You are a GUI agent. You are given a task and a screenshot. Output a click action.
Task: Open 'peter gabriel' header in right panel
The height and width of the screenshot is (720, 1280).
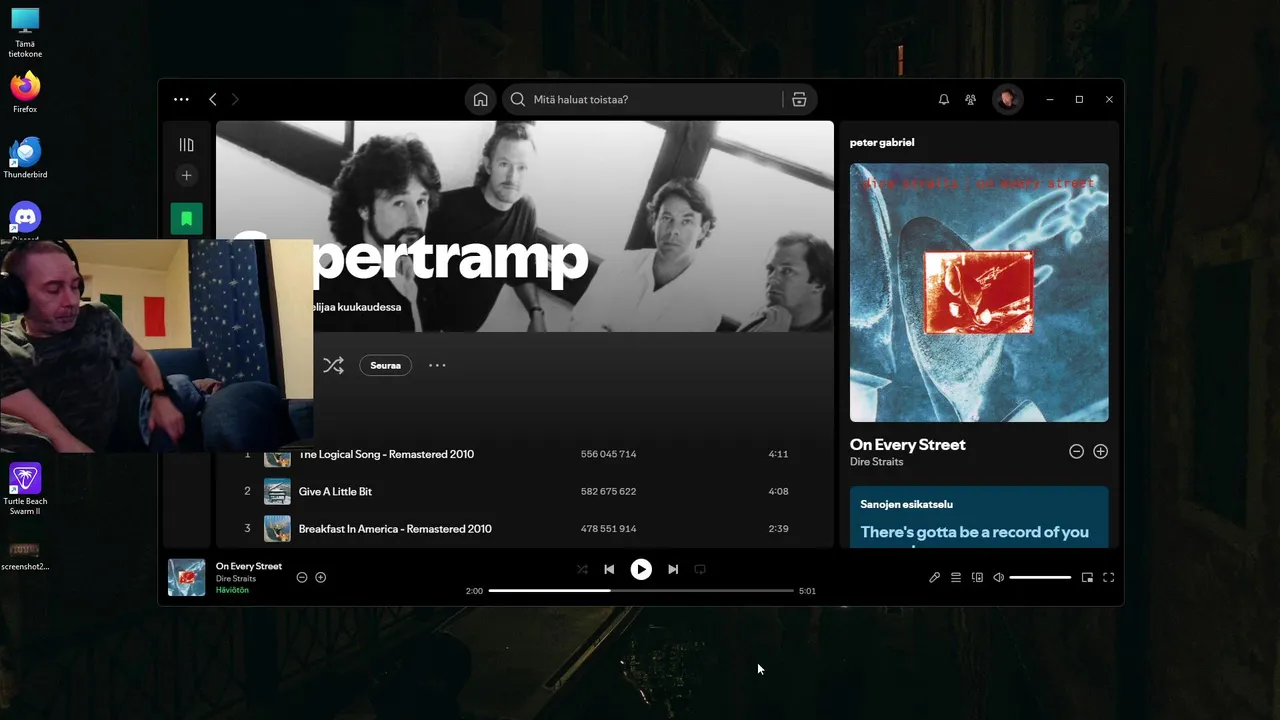[882, 142]
